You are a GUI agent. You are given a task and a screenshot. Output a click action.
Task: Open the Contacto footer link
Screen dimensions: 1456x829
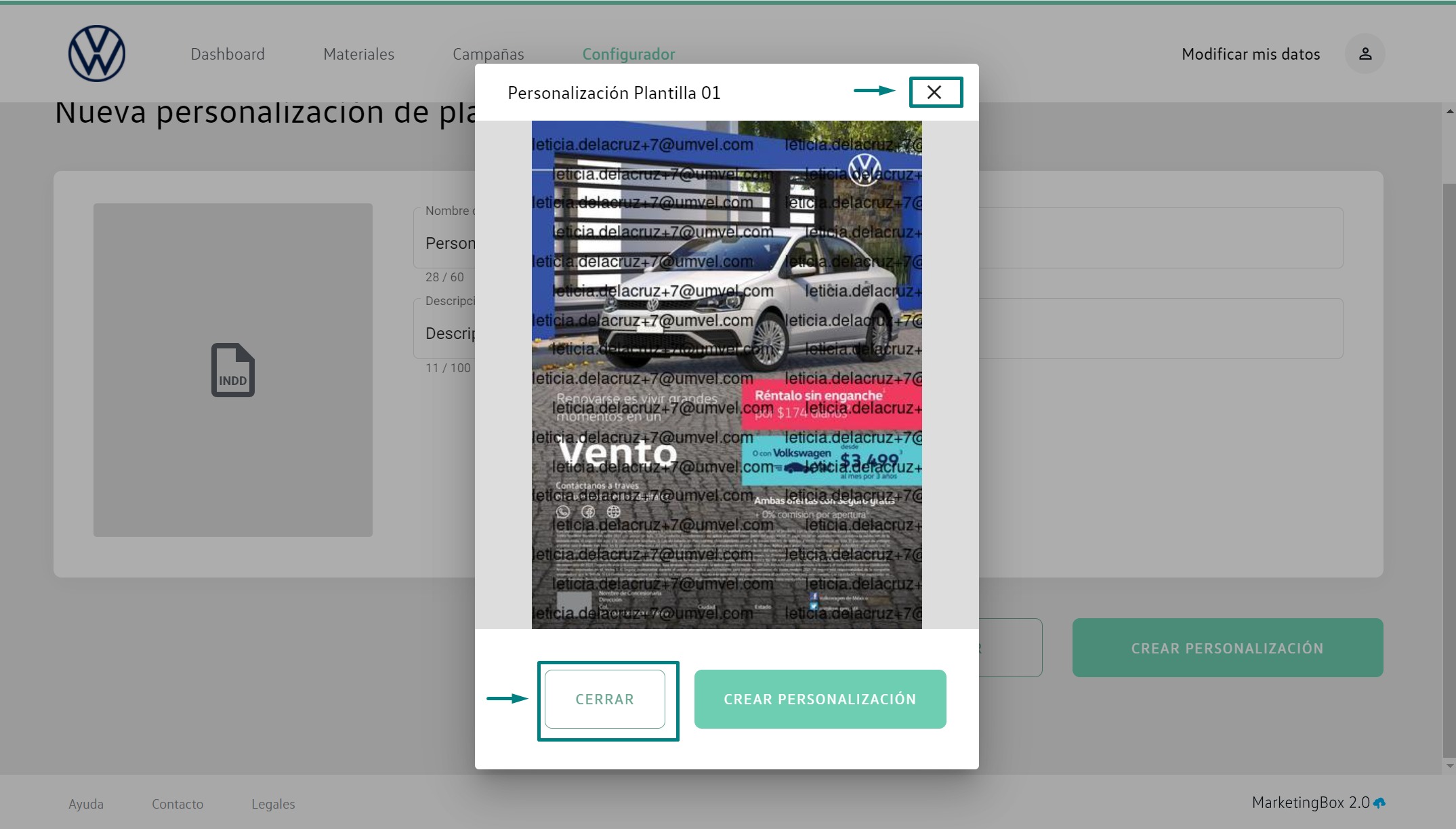(178, 804)
